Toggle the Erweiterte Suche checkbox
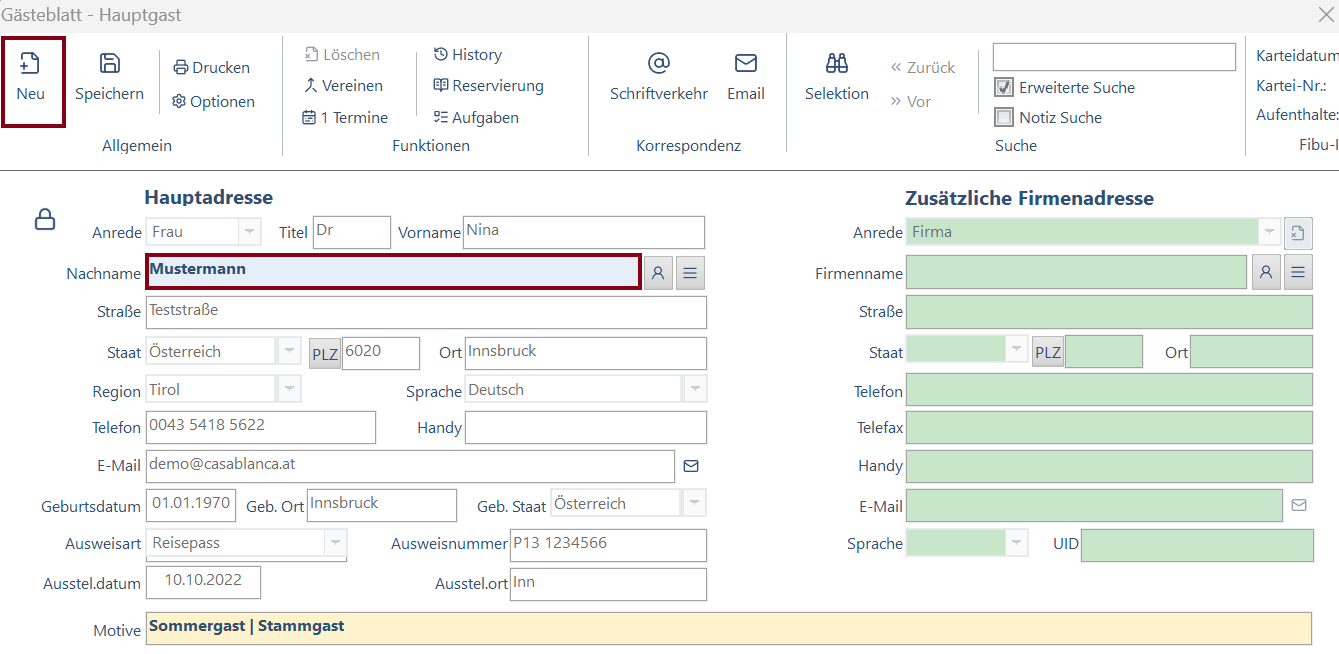Image resolution: width=1339 pixels, height=654 pixels. point(1004,88)
